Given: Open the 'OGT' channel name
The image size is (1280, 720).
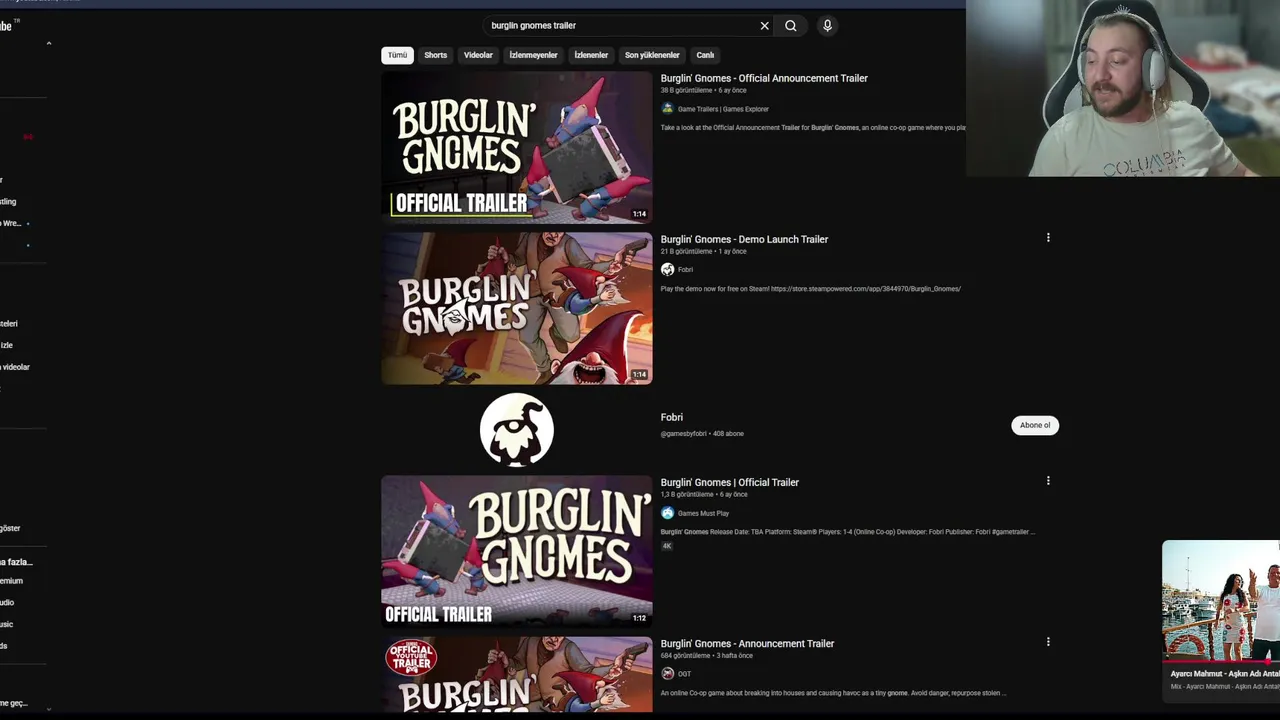Looking at the screenshot, I should (x=684, y=674).
